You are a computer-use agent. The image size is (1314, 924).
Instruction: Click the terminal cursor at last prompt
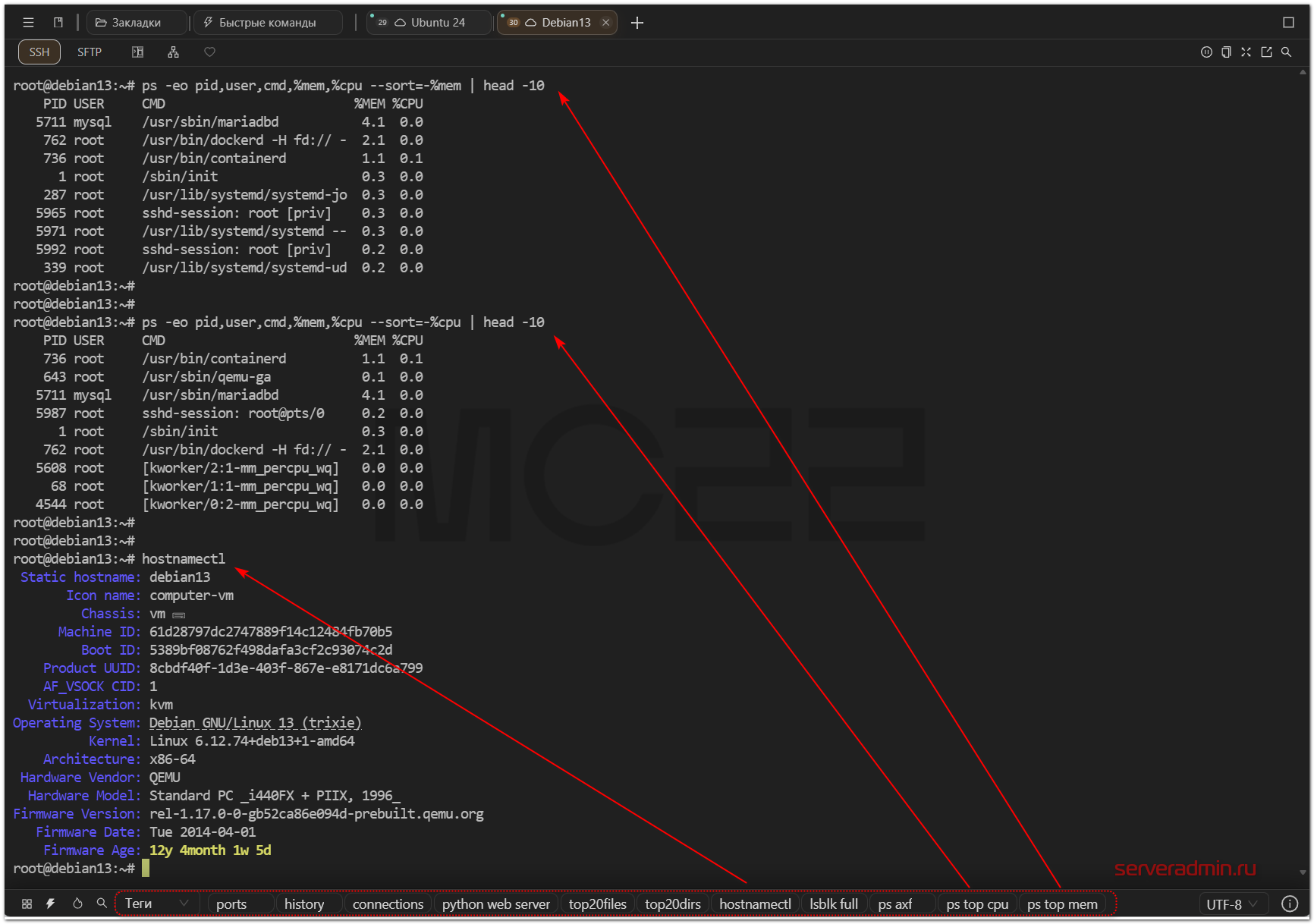146,869
